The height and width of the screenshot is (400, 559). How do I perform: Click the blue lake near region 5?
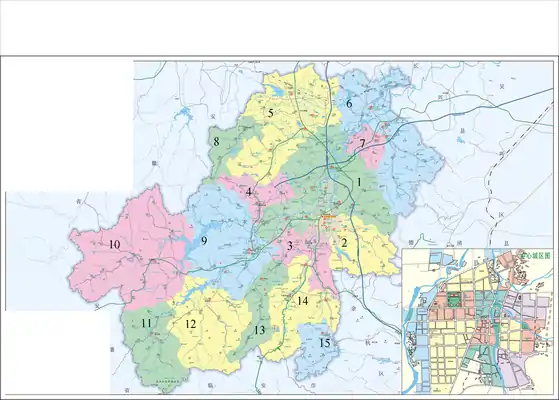point(275,90)
